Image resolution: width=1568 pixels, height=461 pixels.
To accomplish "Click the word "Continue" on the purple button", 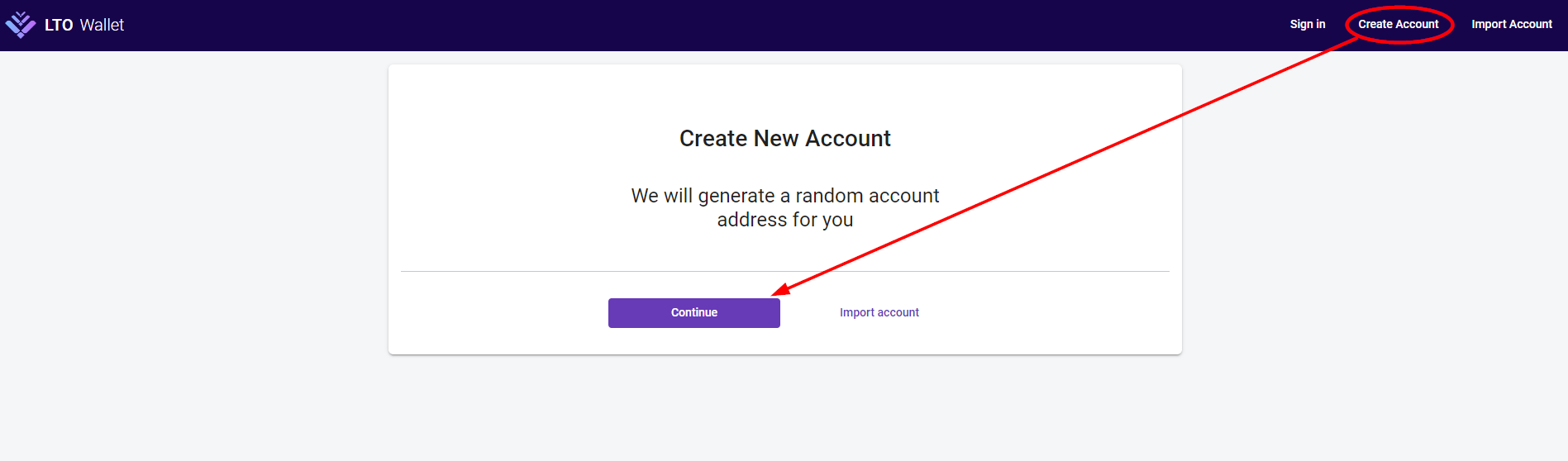I will pos(693,312).
